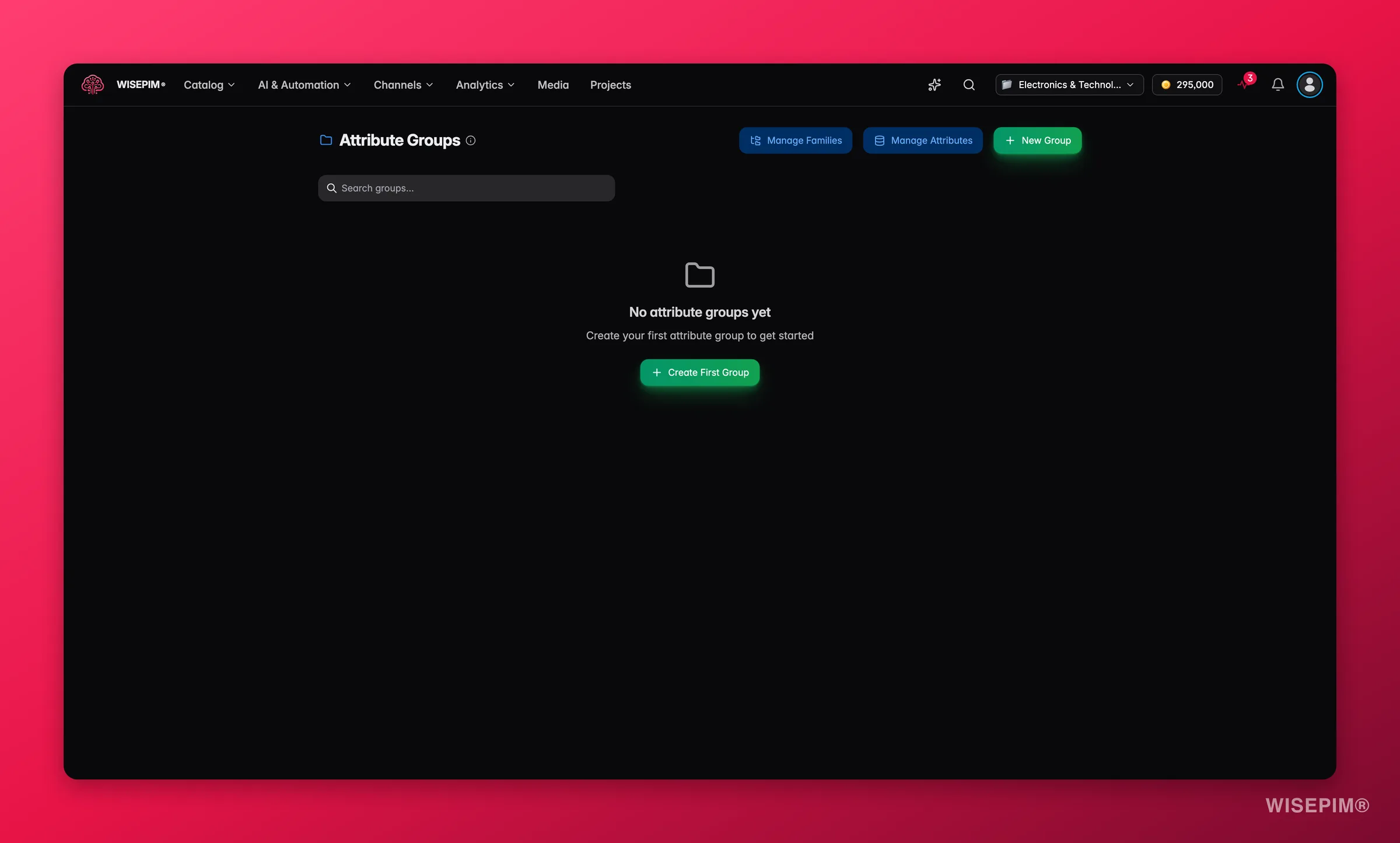The height and width of the screenshot is (843, 1400).
Task: Open the Electronics & Technol... project selector
Action: point(1069,85)
